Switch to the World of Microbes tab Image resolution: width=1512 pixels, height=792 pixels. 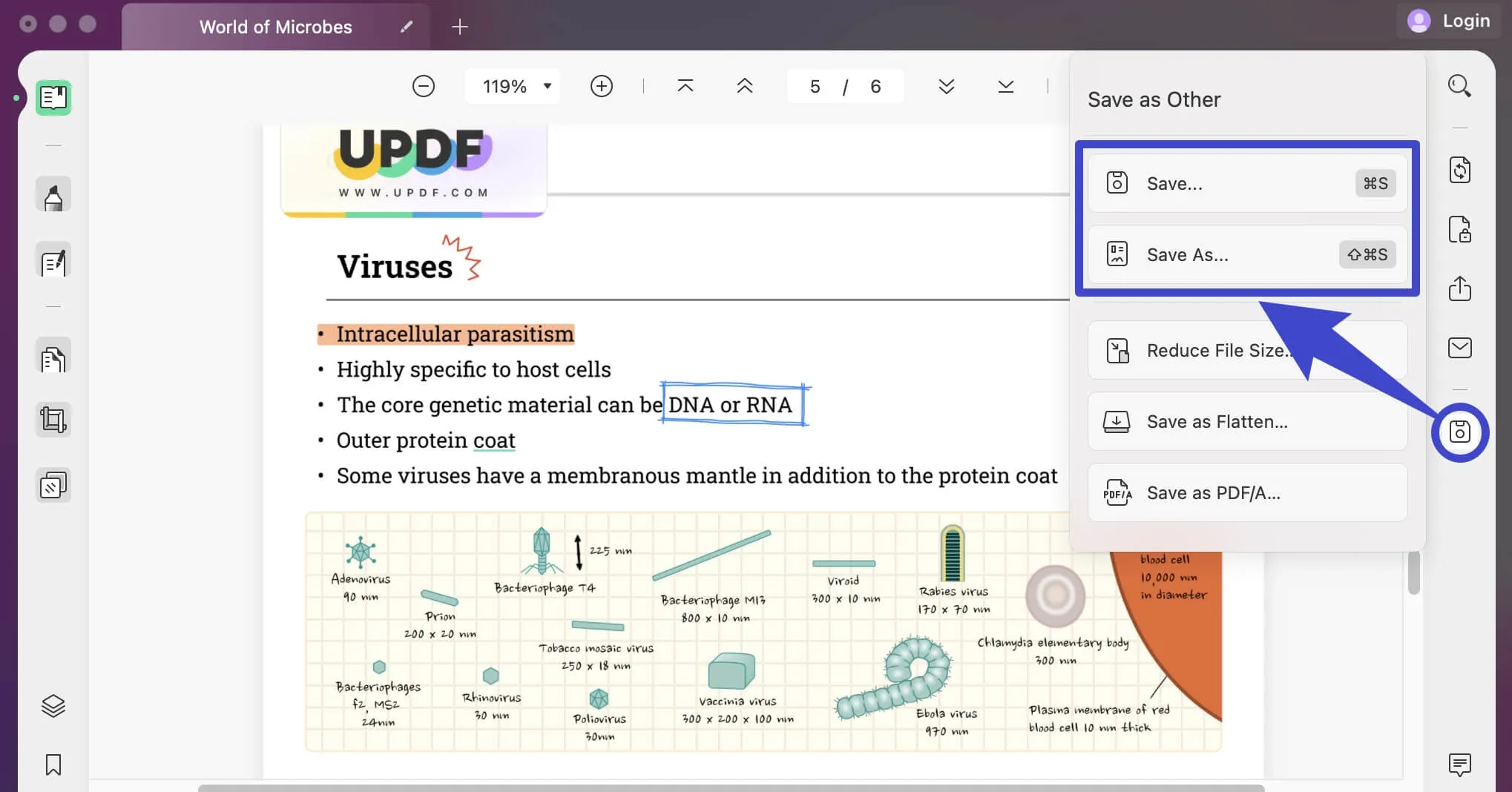(275, 26)
